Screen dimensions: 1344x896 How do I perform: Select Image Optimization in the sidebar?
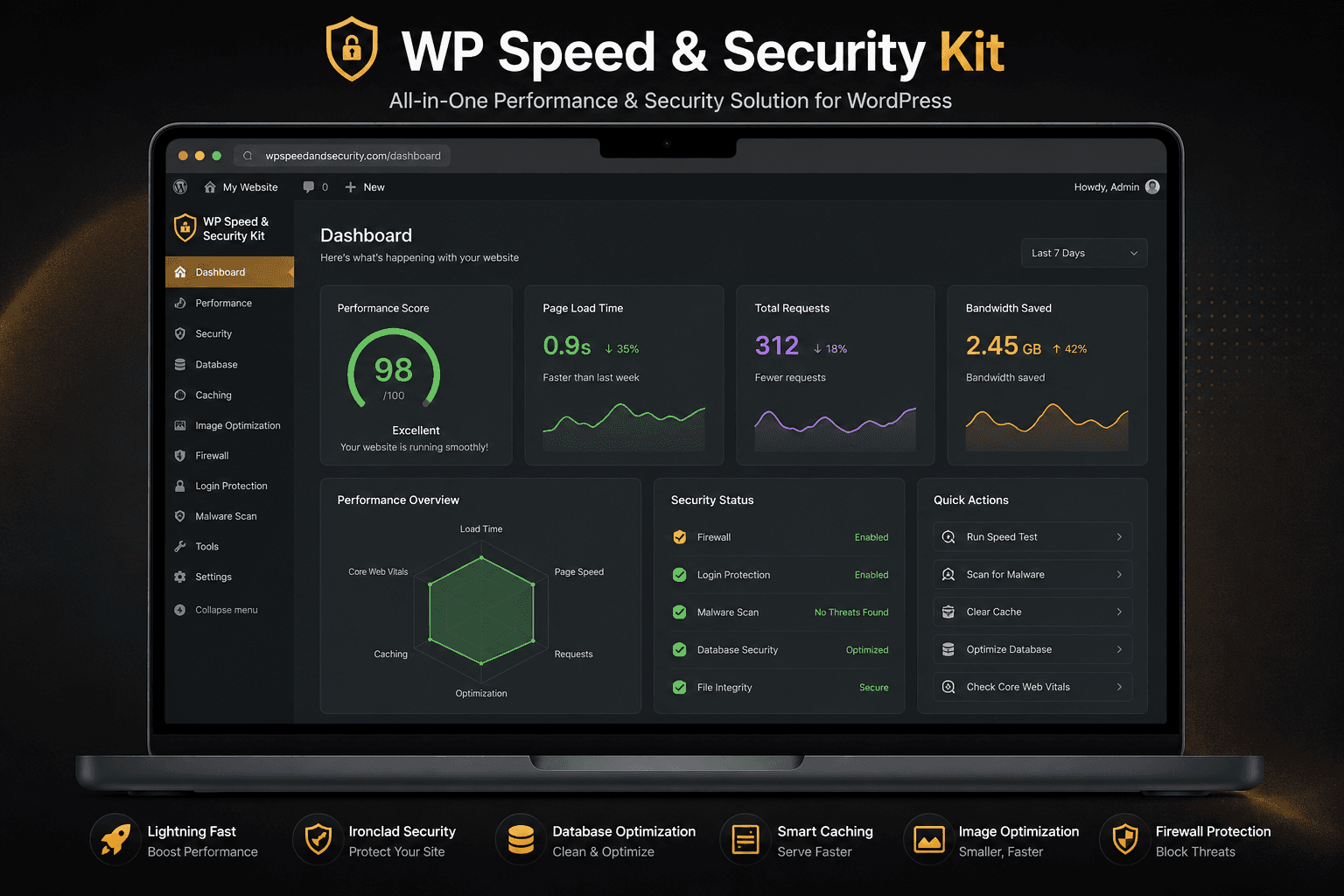point(229,425)
